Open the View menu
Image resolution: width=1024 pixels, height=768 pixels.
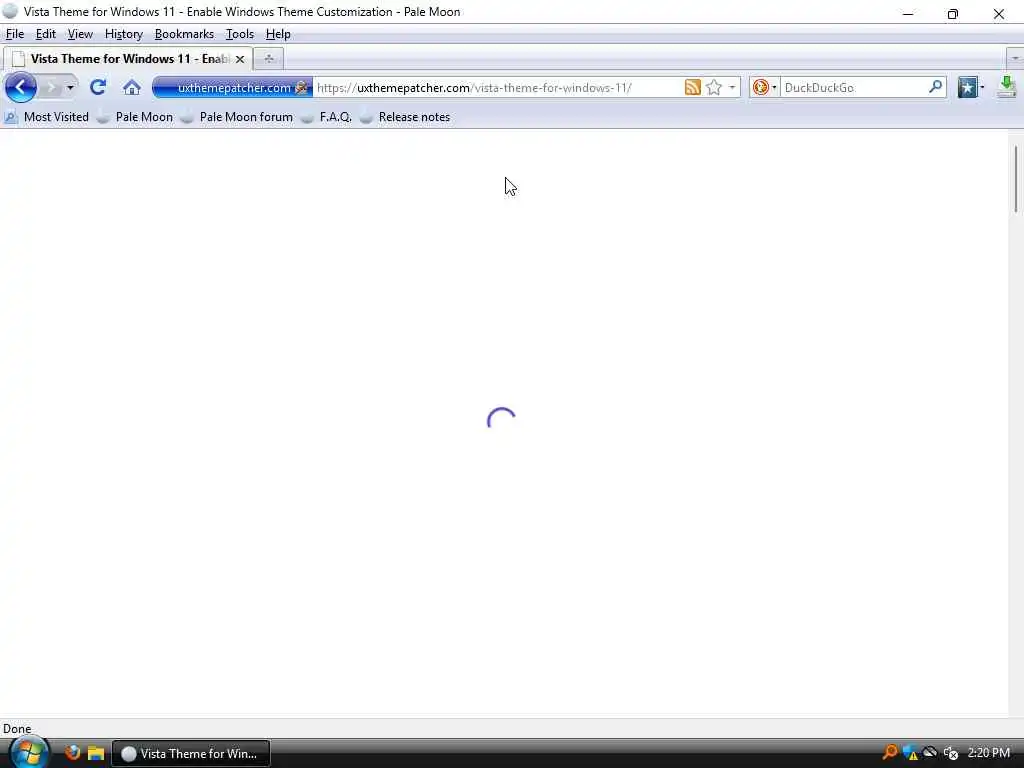click(80, 34)
